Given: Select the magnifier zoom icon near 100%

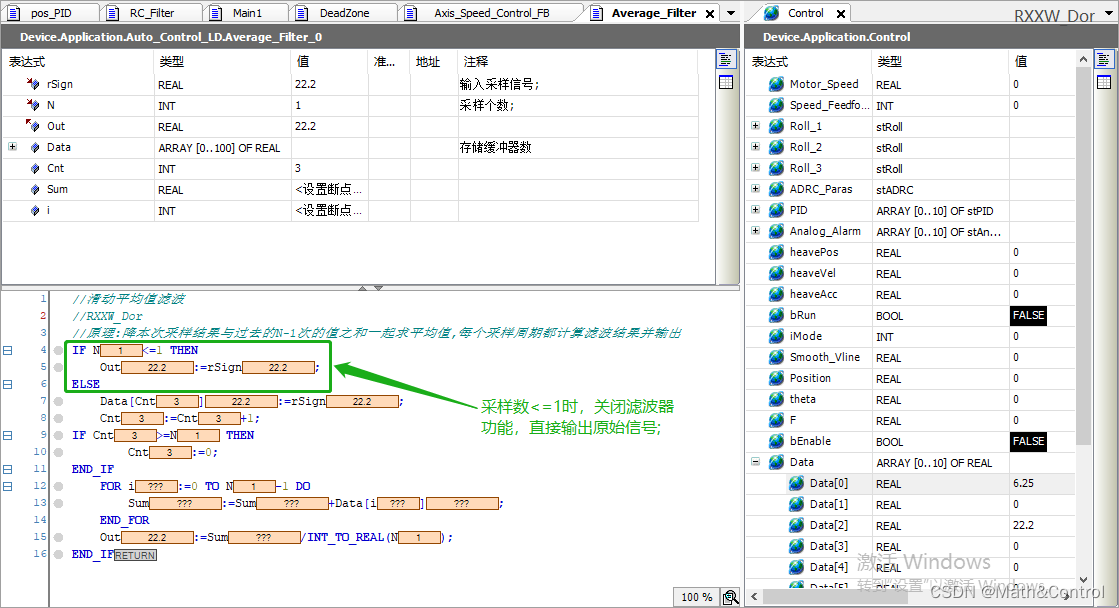Looking at the screenshot, I should (x=729, y=597).
